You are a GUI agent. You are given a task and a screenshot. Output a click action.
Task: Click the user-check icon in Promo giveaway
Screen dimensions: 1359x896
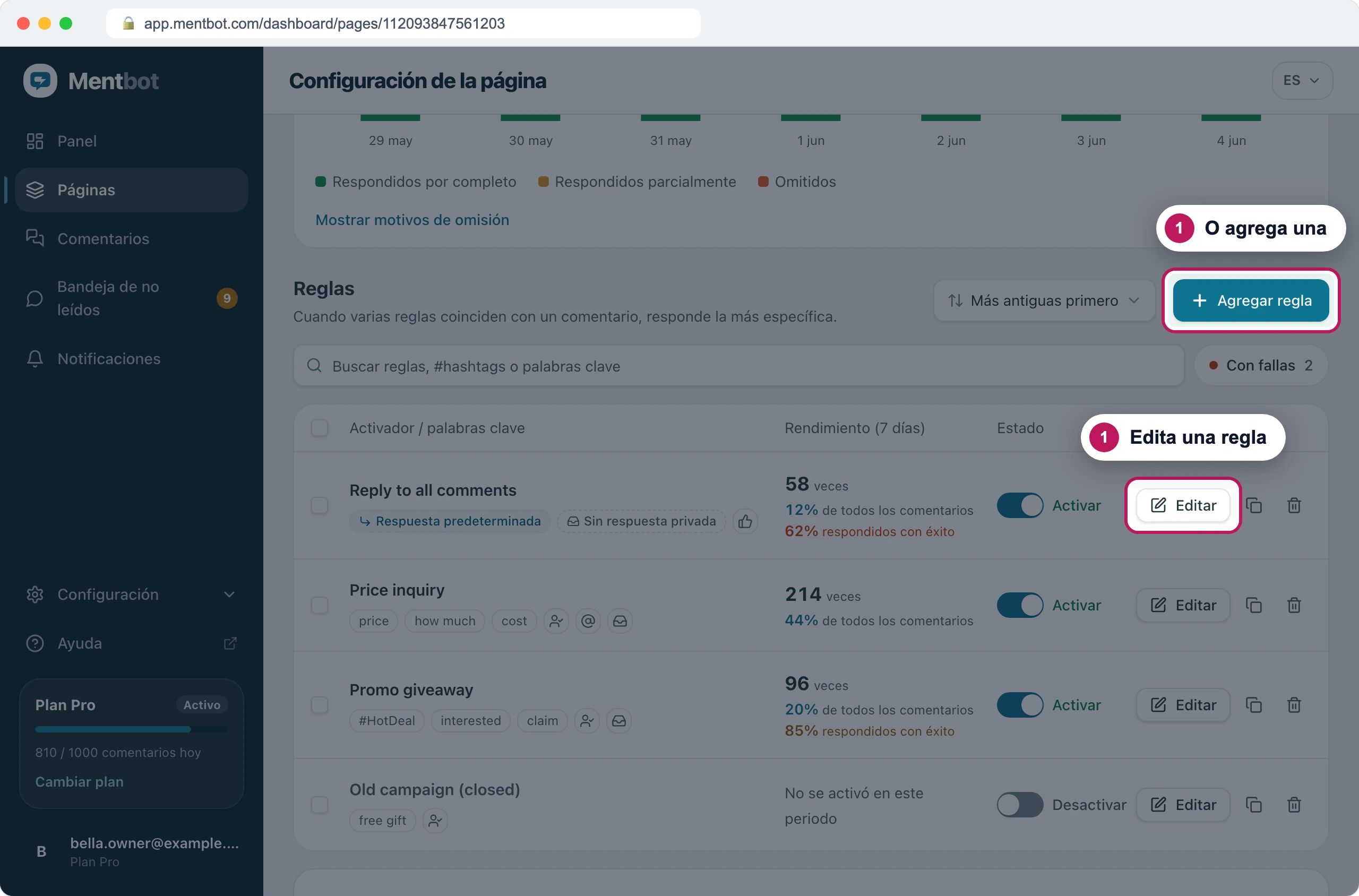coord(587,721)
